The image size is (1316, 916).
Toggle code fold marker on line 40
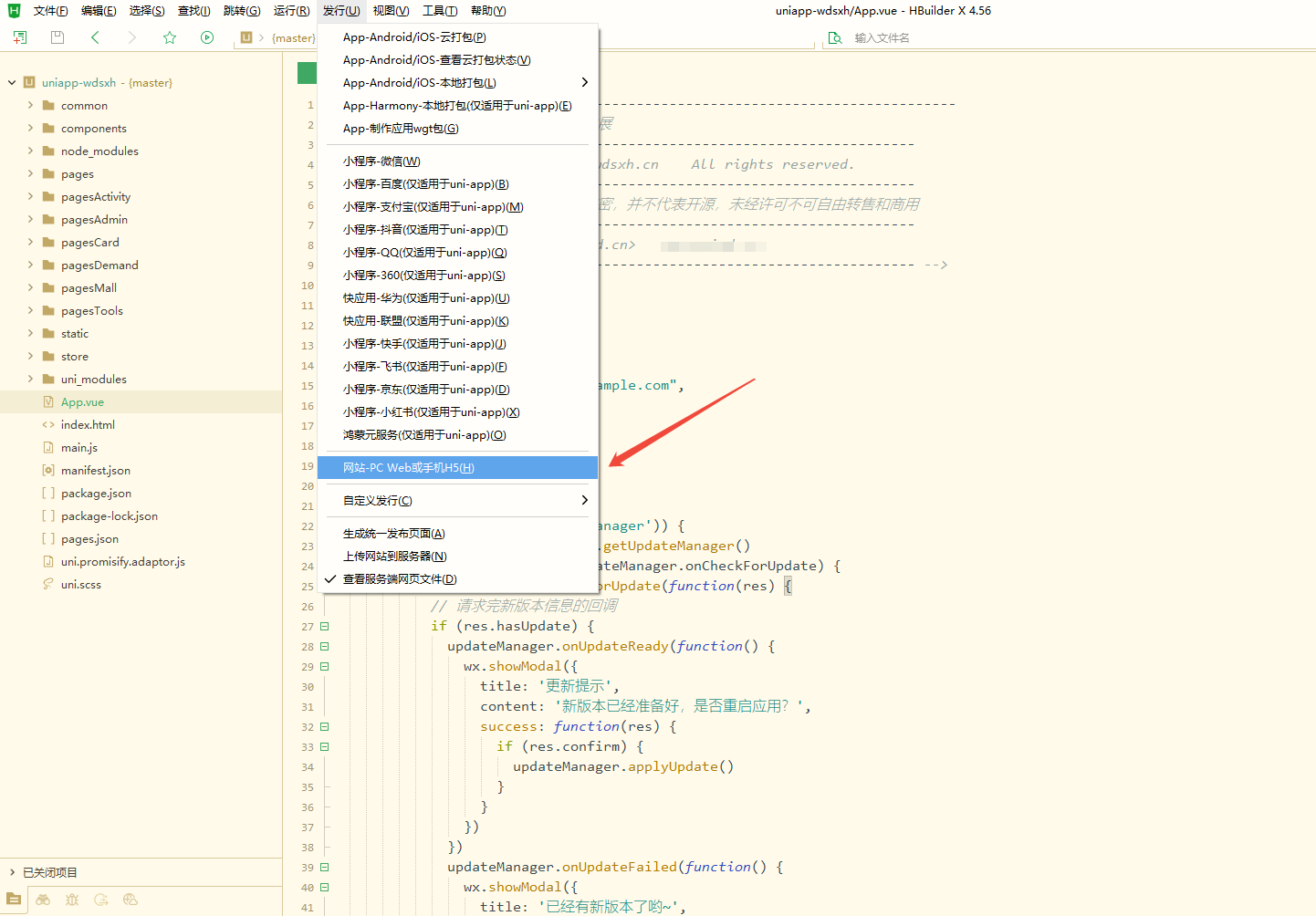tap(324, 887)
